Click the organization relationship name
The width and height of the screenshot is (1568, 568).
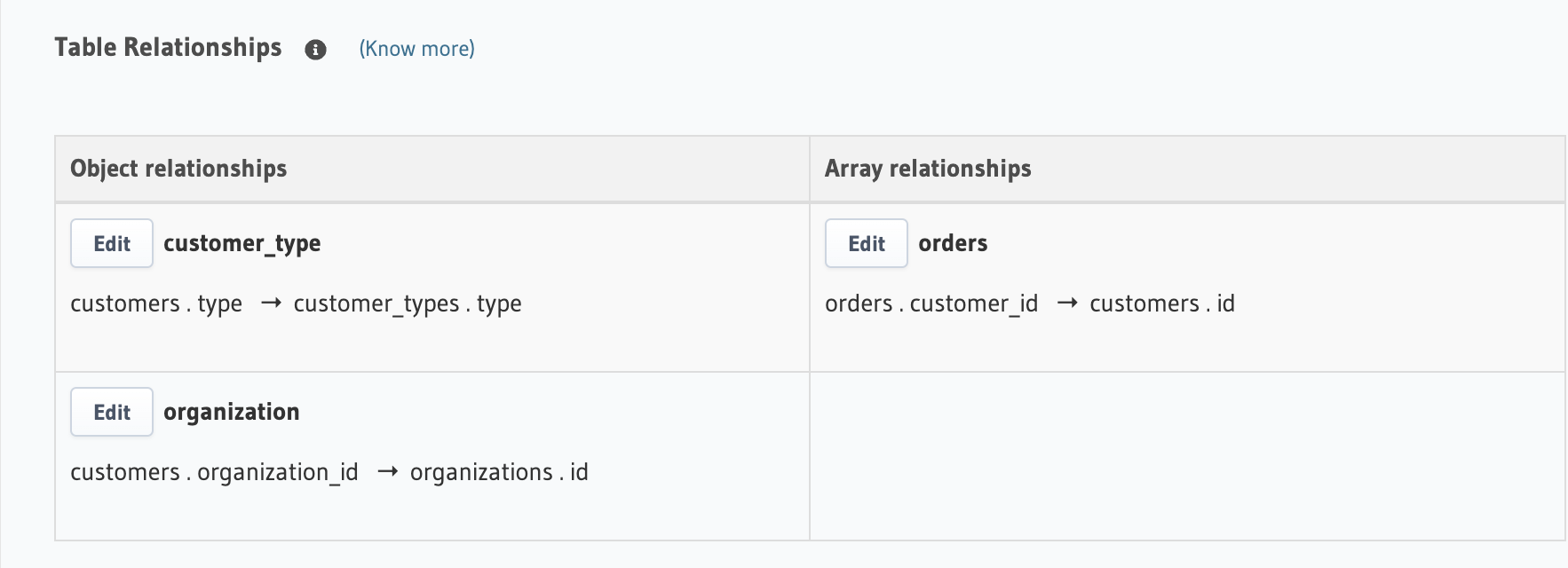231,412
